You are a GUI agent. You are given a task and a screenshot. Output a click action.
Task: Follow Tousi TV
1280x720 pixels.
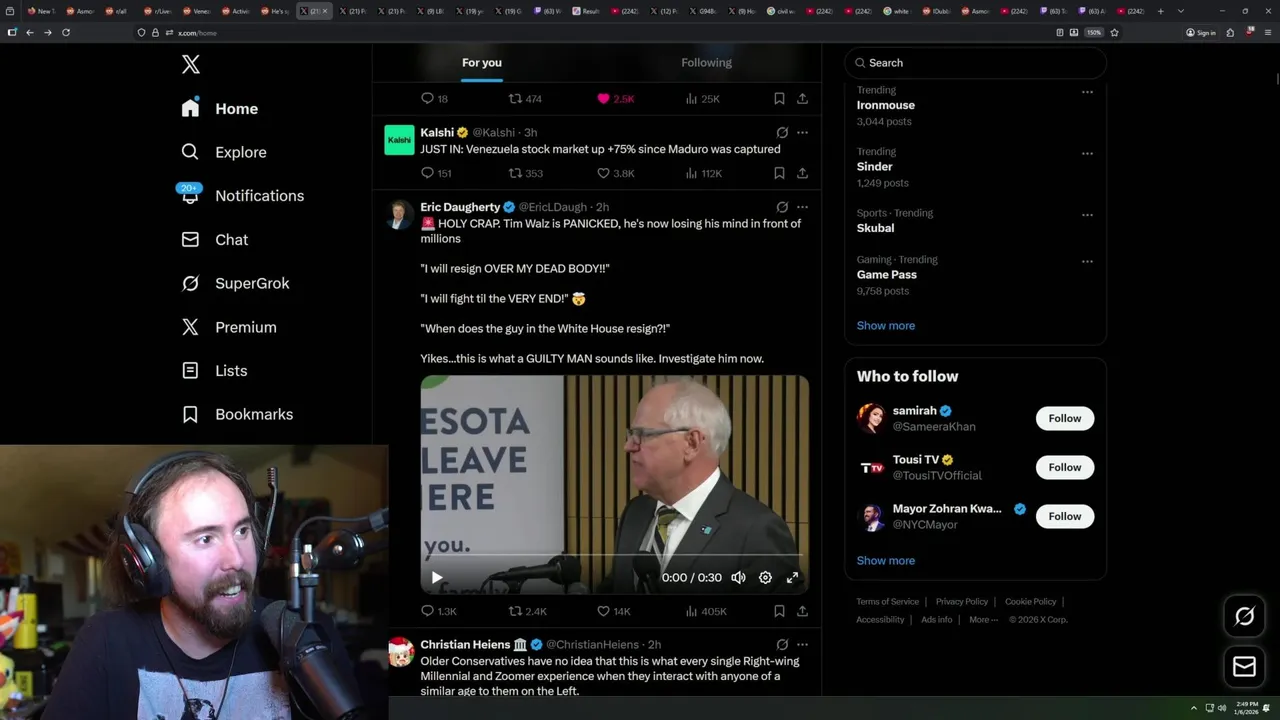click(x=1065, y=467)
